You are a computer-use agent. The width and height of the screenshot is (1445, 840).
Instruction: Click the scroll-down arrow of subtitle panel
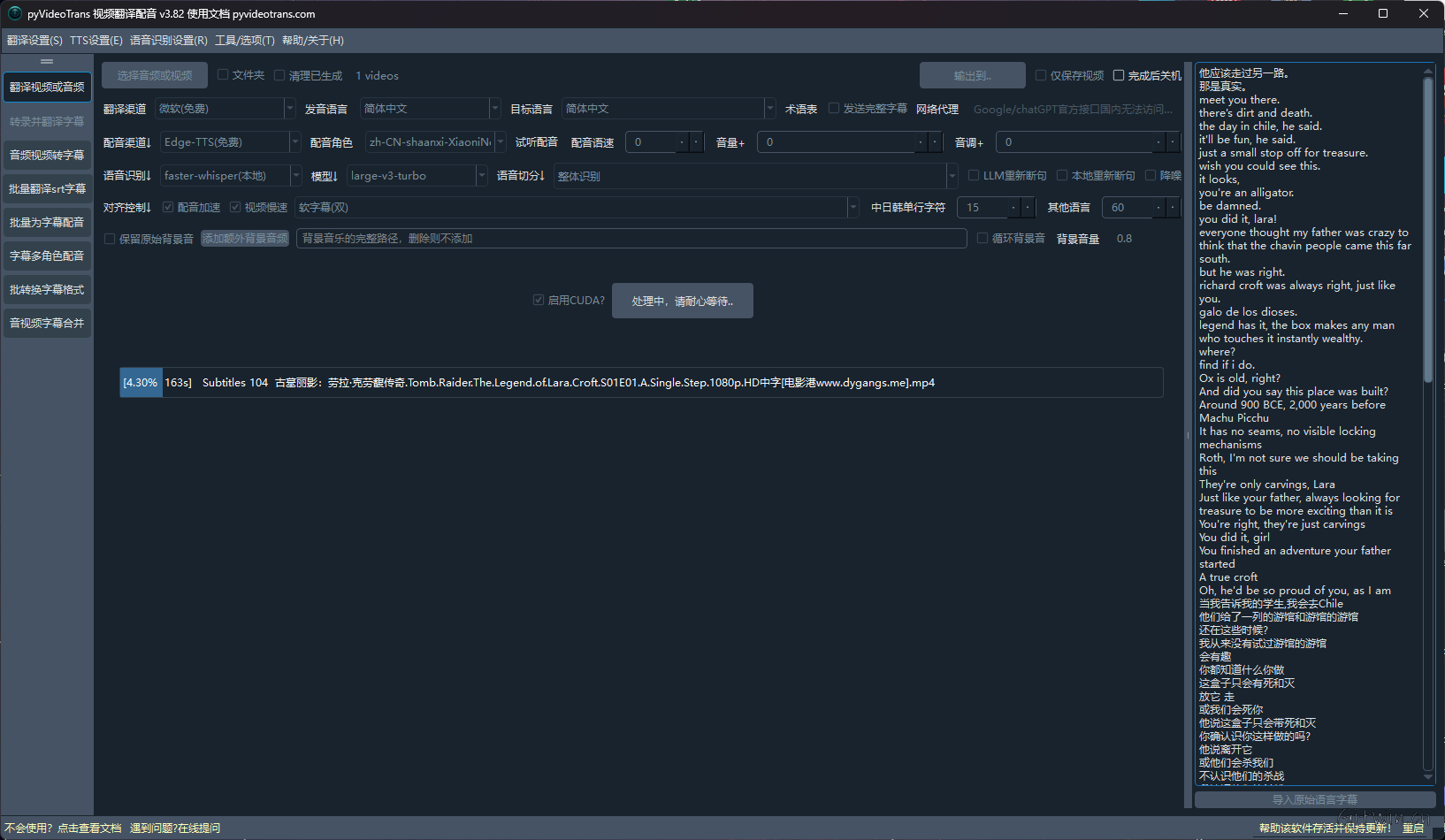1427,777
